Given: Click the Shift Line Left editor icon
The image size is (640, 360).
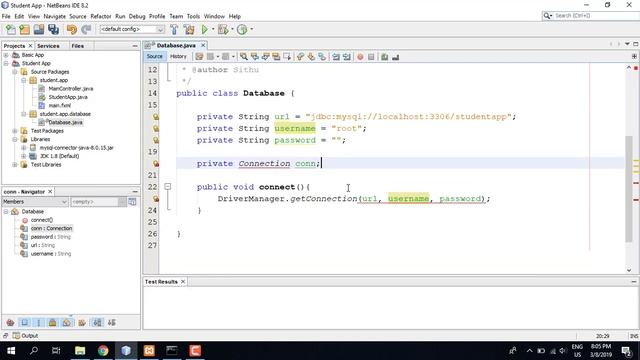Looking at the screenshot, I should [x=336, y=57].
